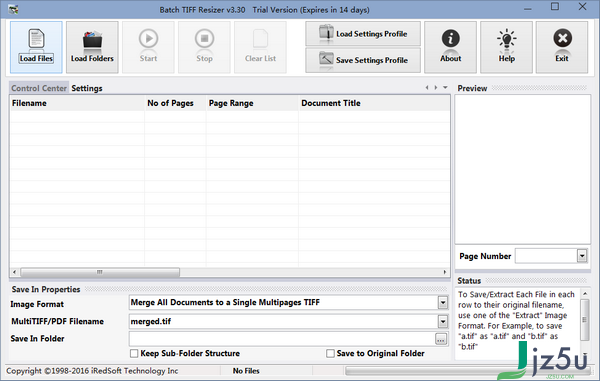This screenshot has width=600, height=381.
Task: Click the file list scroll left arrow
Action: click(x=15, y=272)
